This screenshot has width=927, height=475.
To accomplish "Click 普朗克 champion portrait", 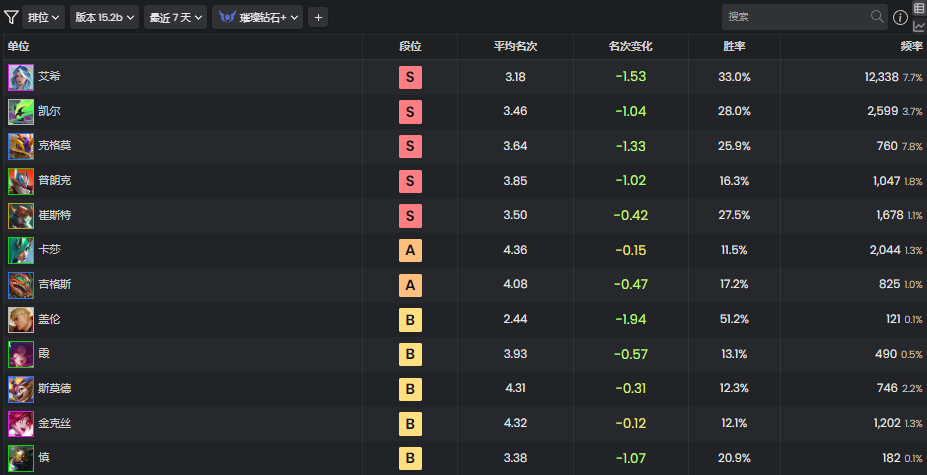I will click(21, 181).
